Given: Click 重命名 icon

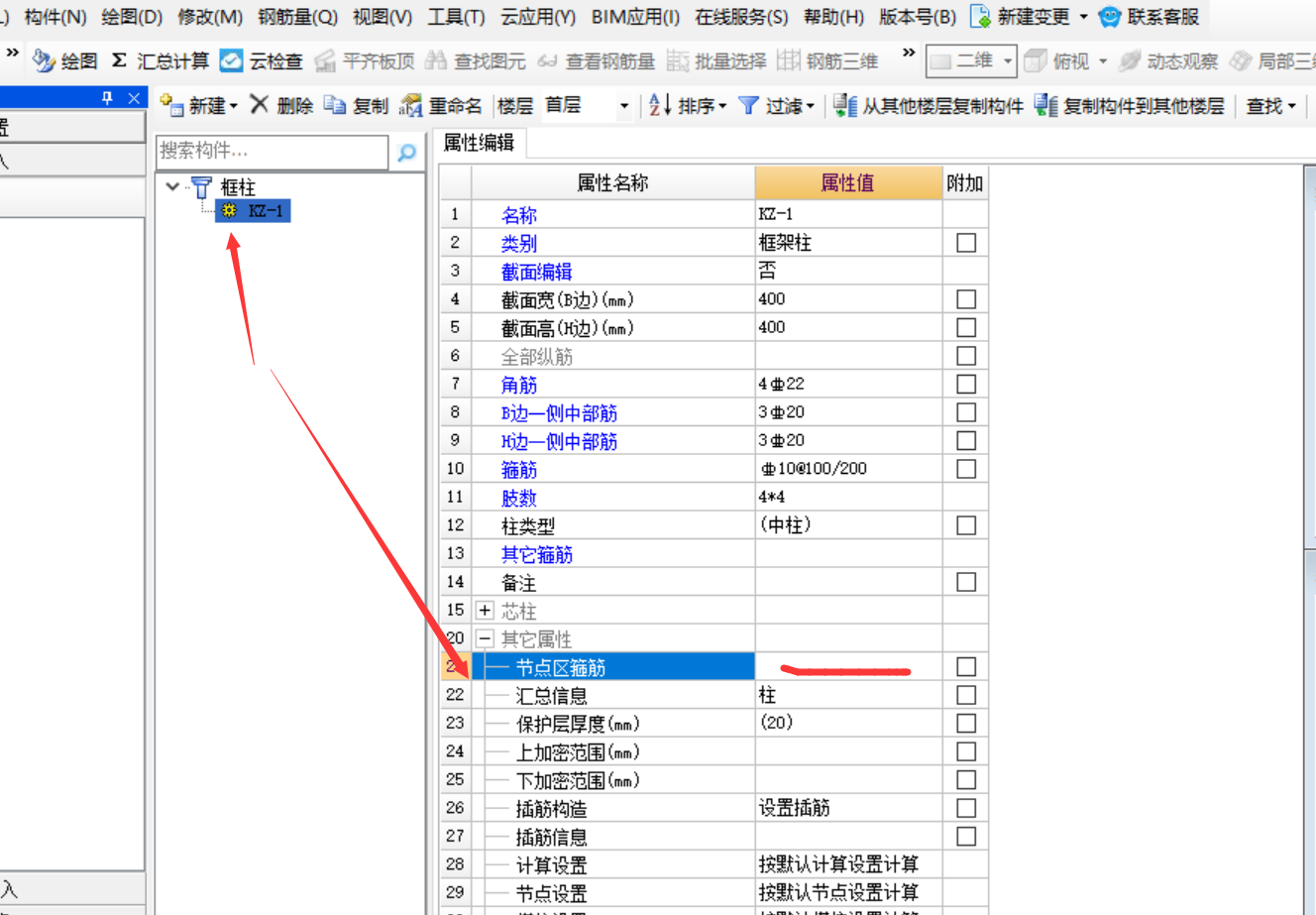Looking at the screenshot, I should click(410, 105).
